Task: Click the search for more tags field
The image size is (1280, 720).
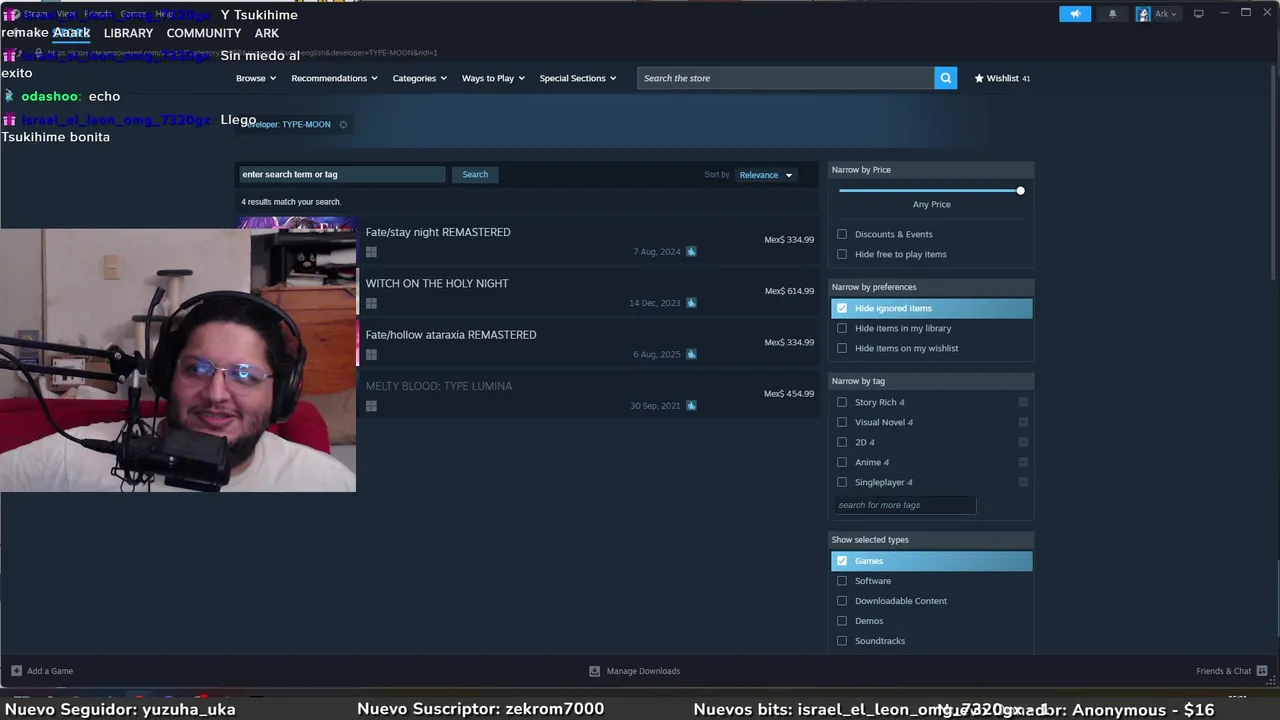Action: tap(904, 505)
